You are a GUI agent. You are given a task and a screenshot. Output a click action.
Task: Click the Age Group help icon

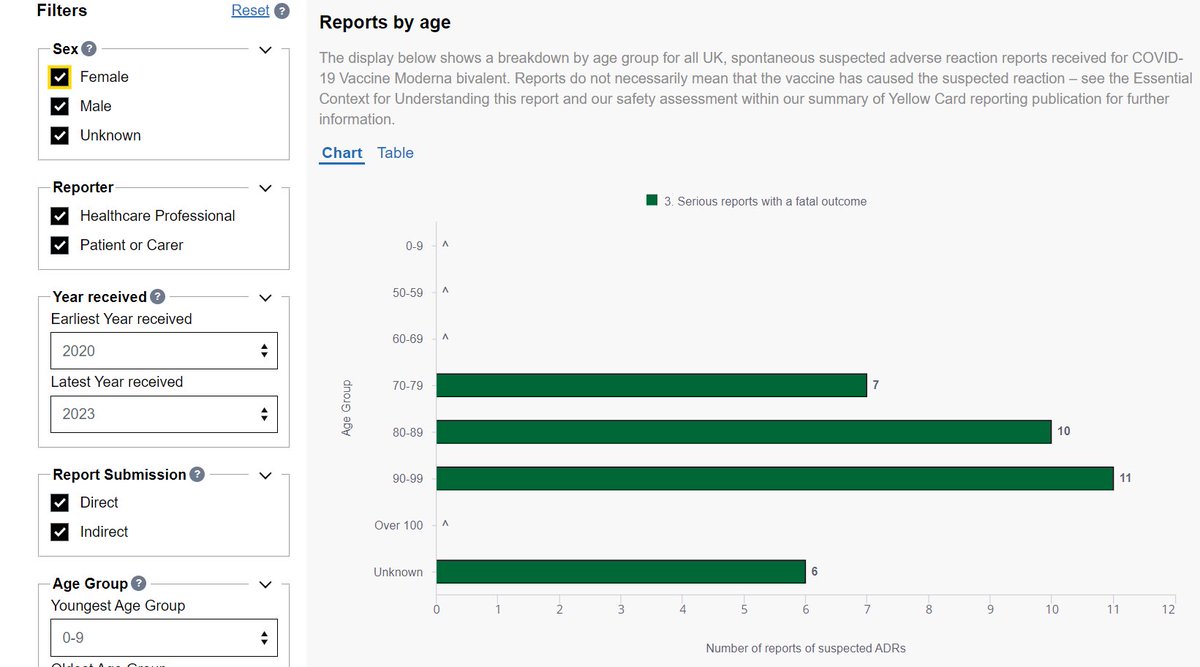[x=138, y=583]
